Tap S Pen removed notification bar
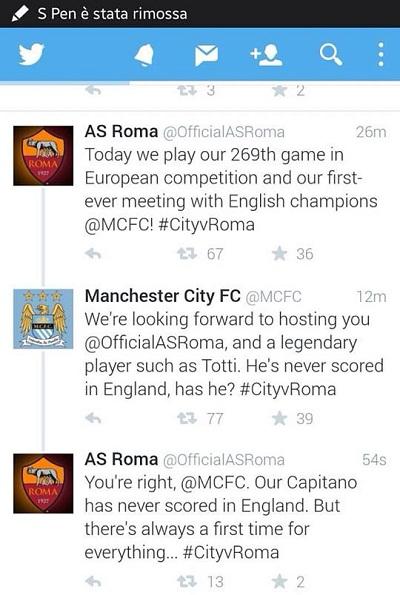 [200, 14]
